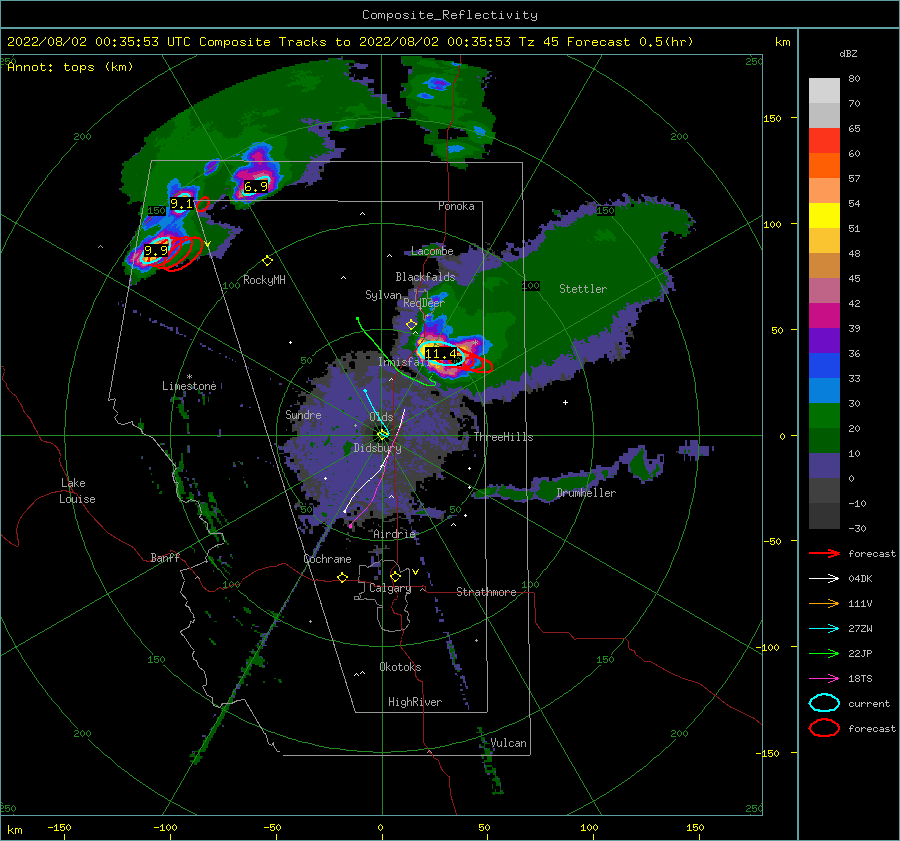The width and height of the screenshot is (900, 841).
Task: Click the Blackfalds town label
Action: (x=425, y=277)
